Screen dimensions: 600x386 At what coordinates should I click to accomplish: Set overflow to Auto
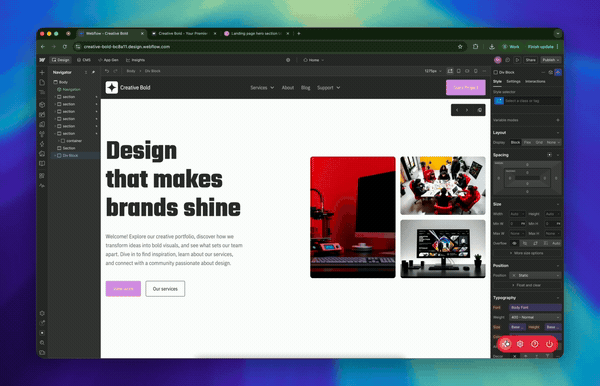tap(556, 243)
